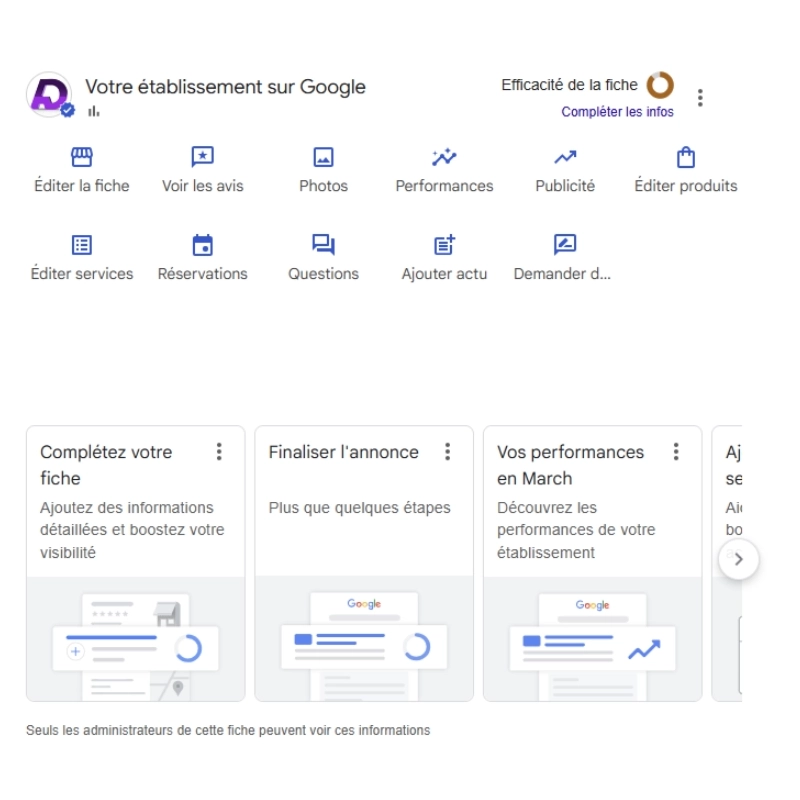Screen dimensions: 800x800
Task: Click the Photos label
Action: [x=323, y=186]
